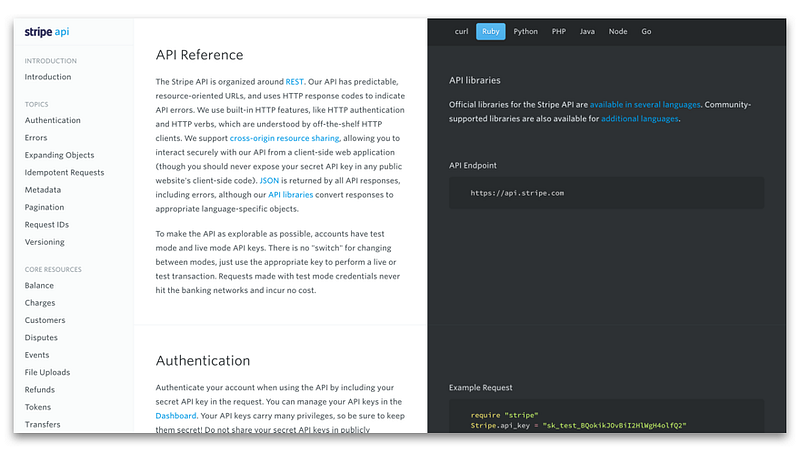Click the API Reference heading
800x455 pixels.
click(199, 55)
